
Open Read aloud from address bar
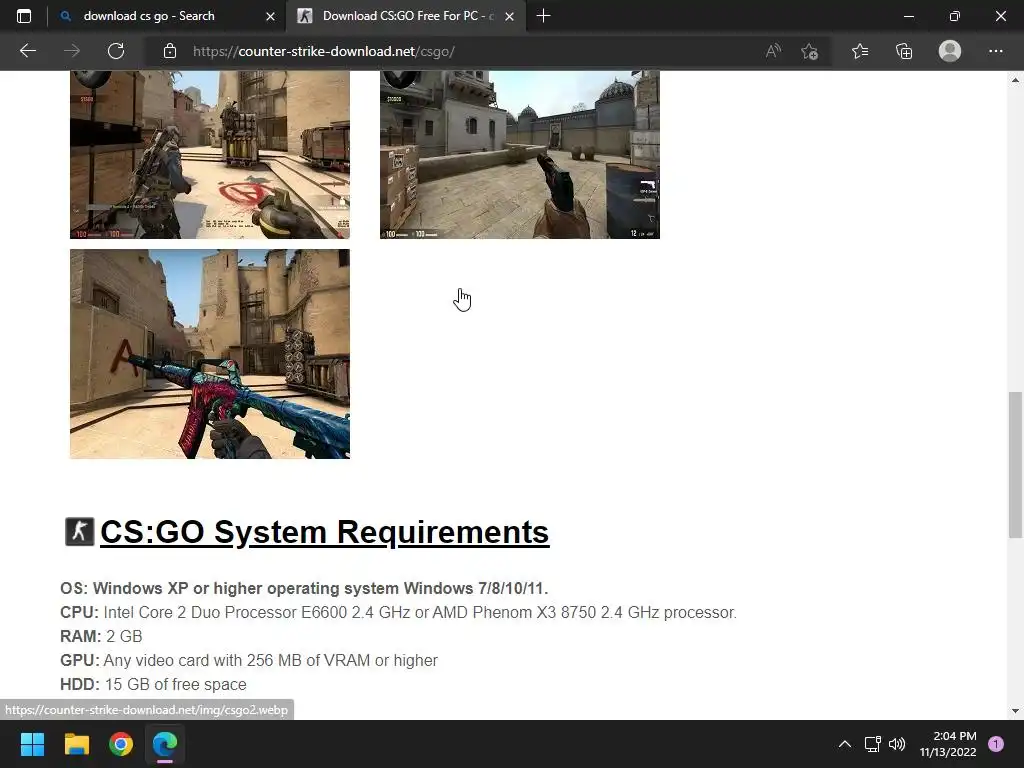point(773,51)
